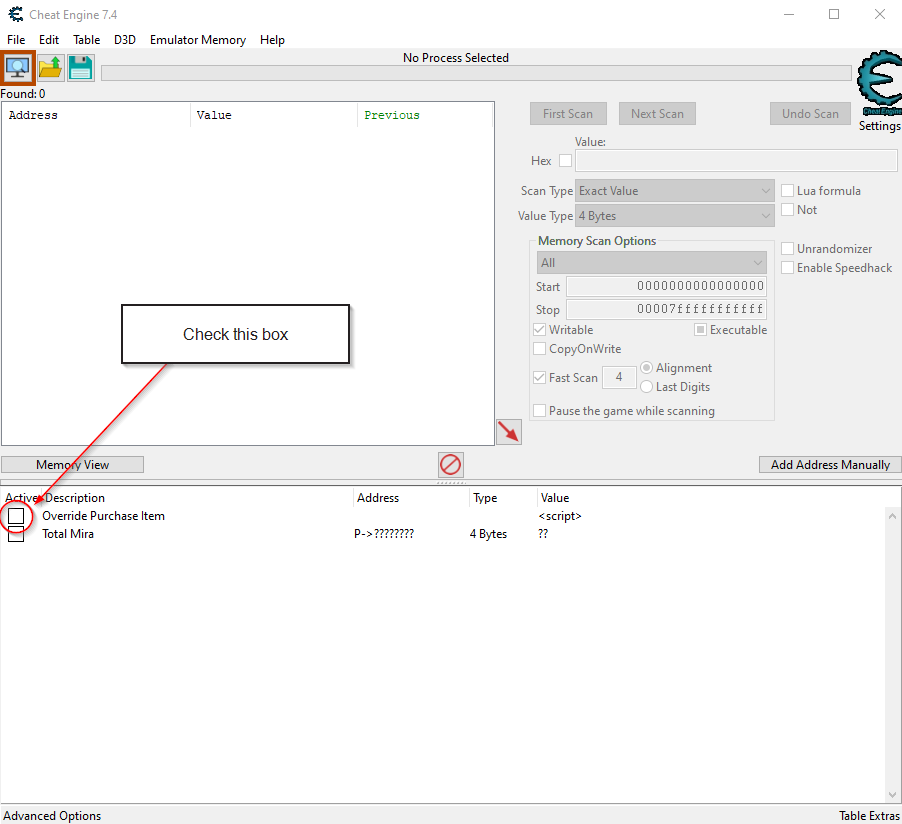The height and width of the screenshot is (824, 902).
Task: Click the open file folder icon
Action: point(51,68)
